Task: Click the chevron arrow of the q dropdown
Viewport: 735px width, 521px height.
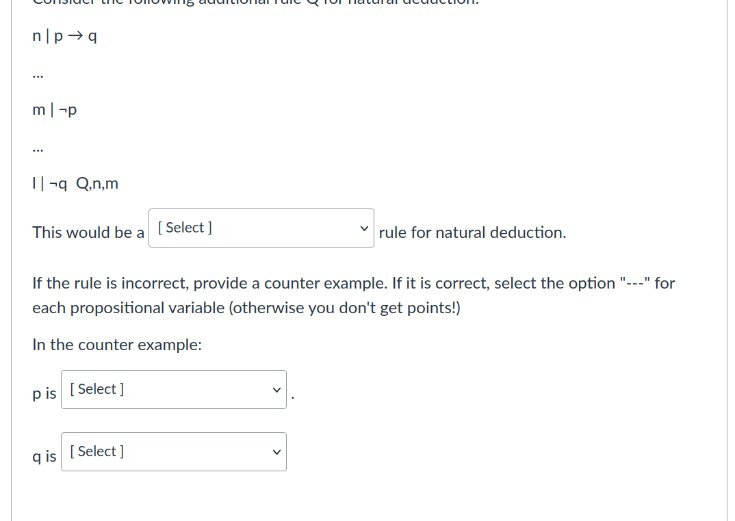Action: pyautogui.click(x=277, y=451)
